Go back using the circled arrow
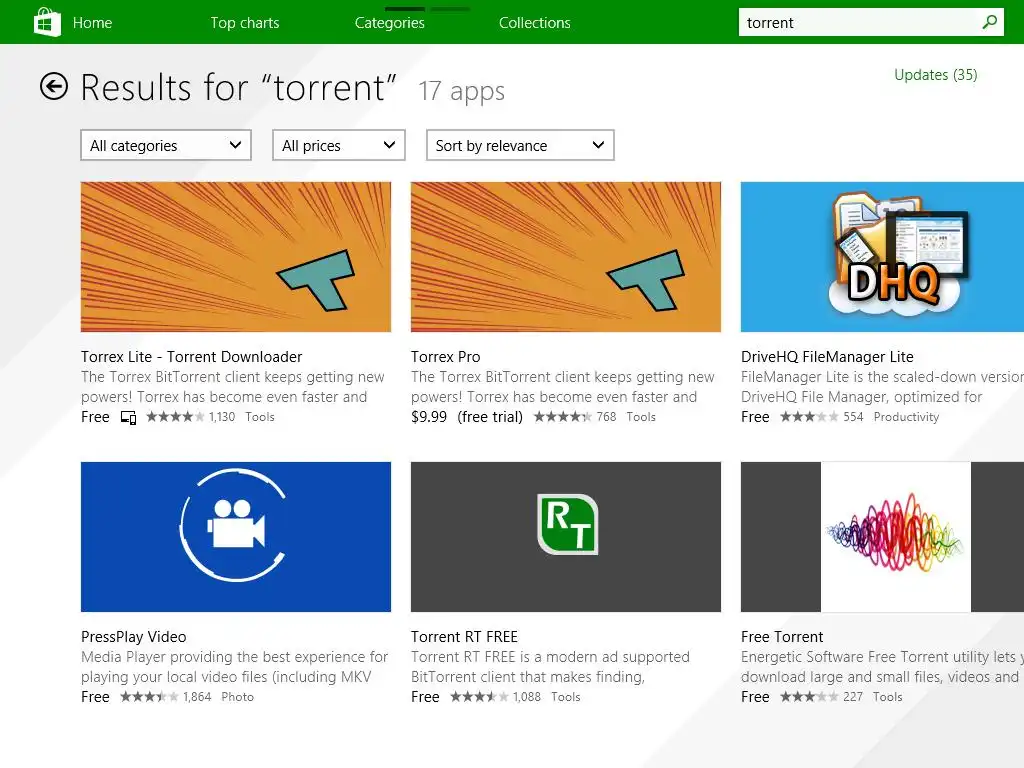1024x768 pixels. pos(54,86)
